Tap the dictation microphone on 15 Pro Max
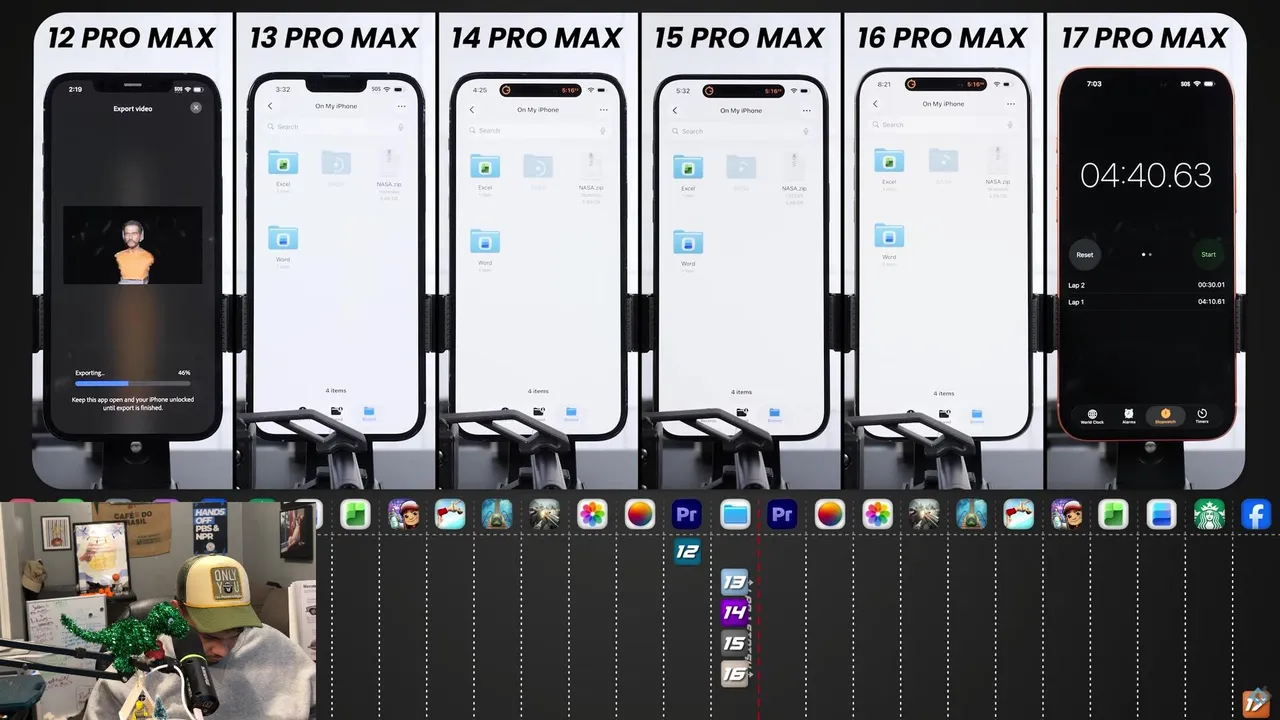The height and width of the screenshot is (720, 1280). (x=806, y=131)
